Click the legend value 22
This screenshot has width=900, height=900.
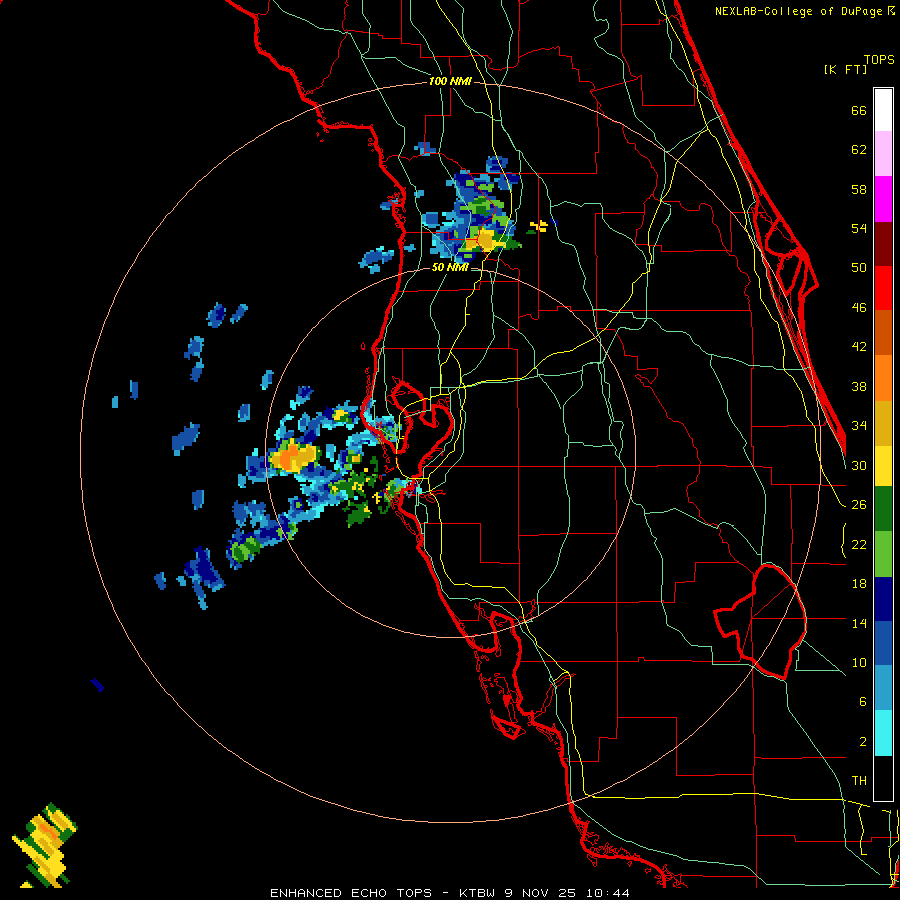click(859, 544)
